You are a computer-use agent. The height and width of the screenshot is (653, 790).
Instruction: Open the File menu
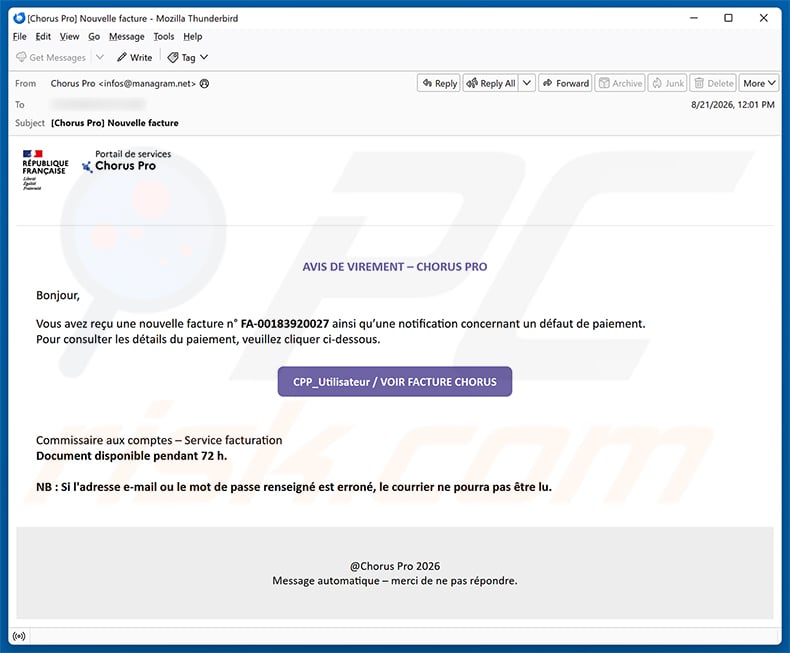point(20,36)
